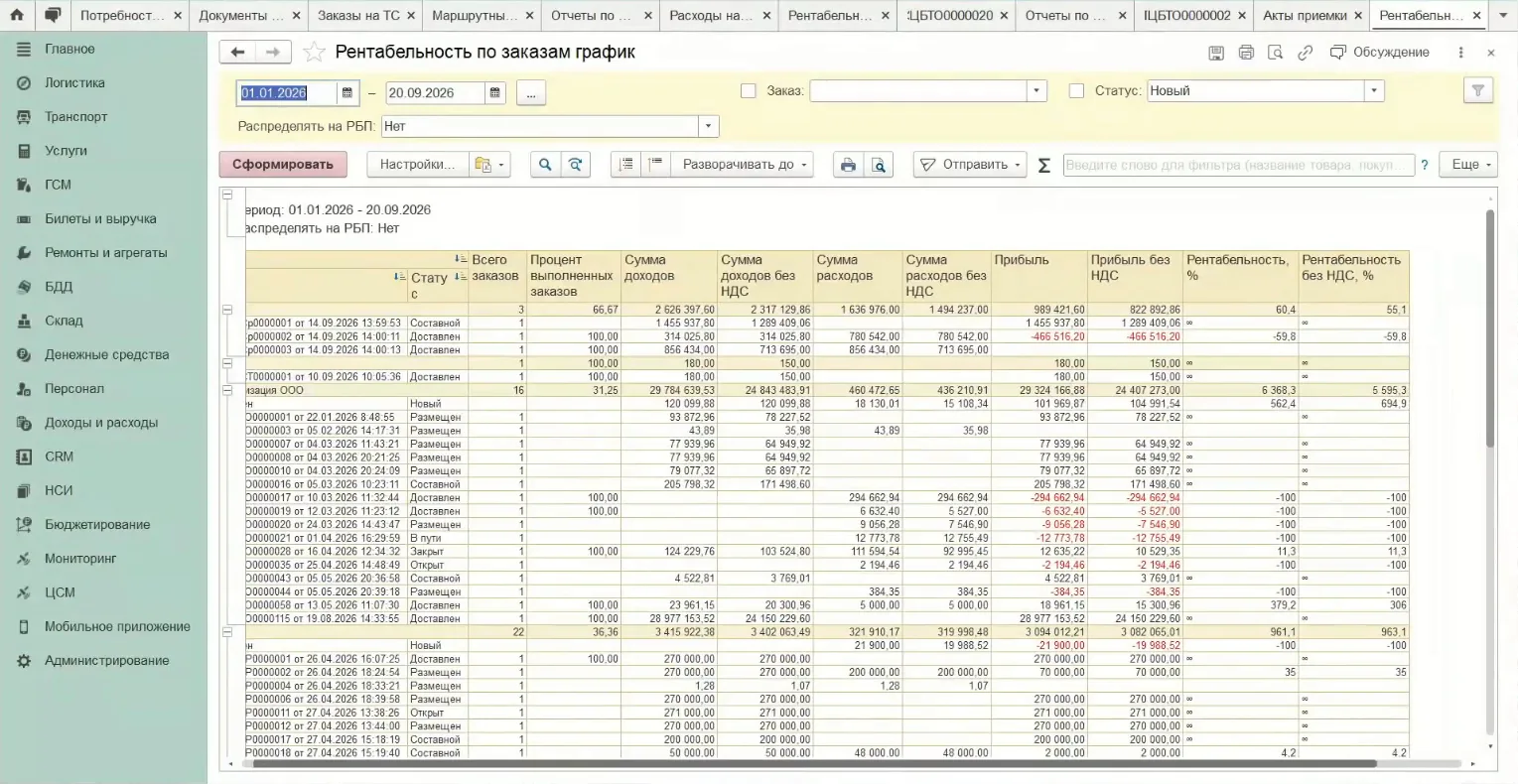Open the report variants icon beside Настройки
This screenshot has width=1518, height=784.
tap(489, 165)
